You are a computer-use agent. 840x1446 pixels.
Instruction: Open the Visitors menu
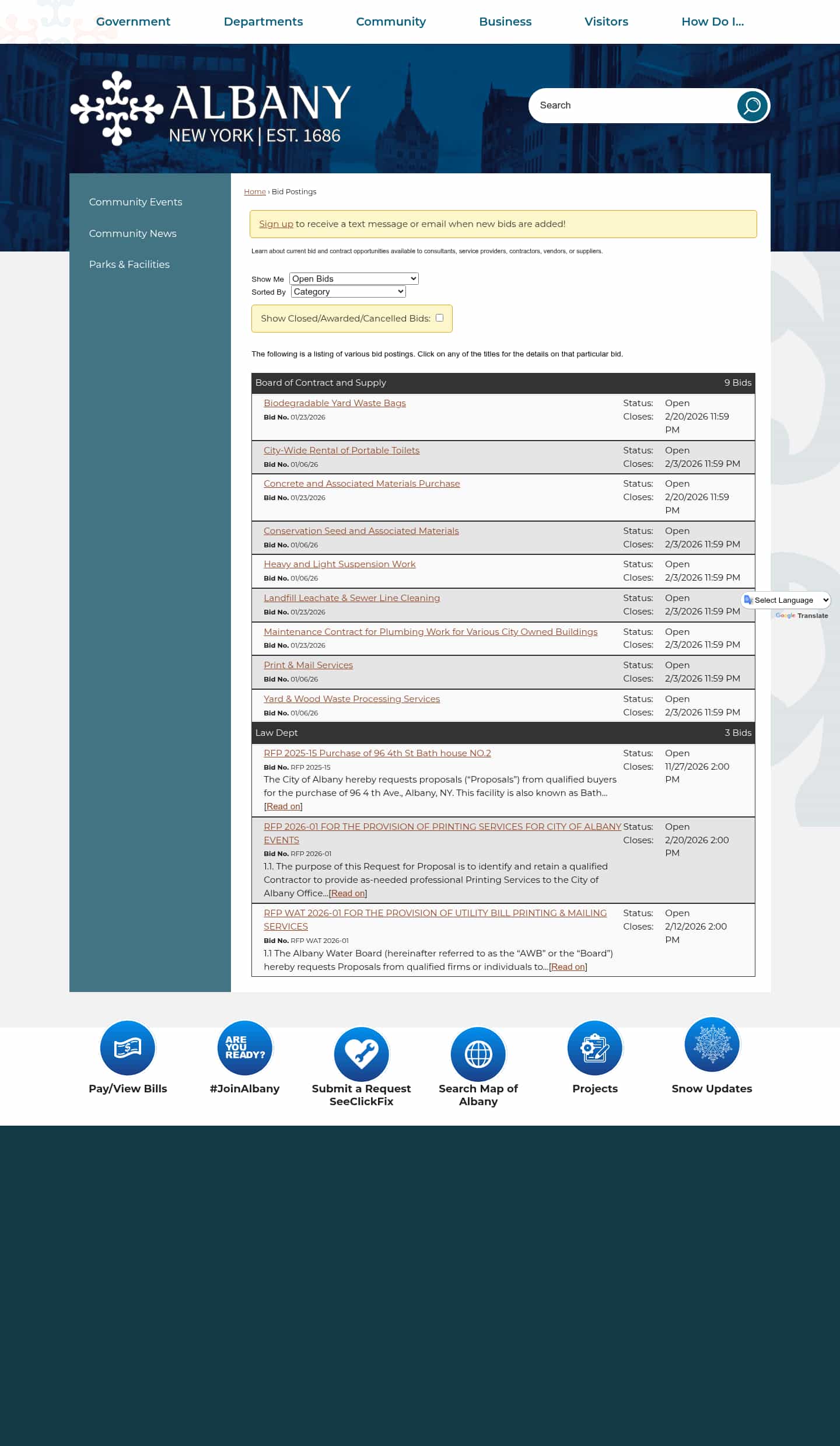pos(606,22)
